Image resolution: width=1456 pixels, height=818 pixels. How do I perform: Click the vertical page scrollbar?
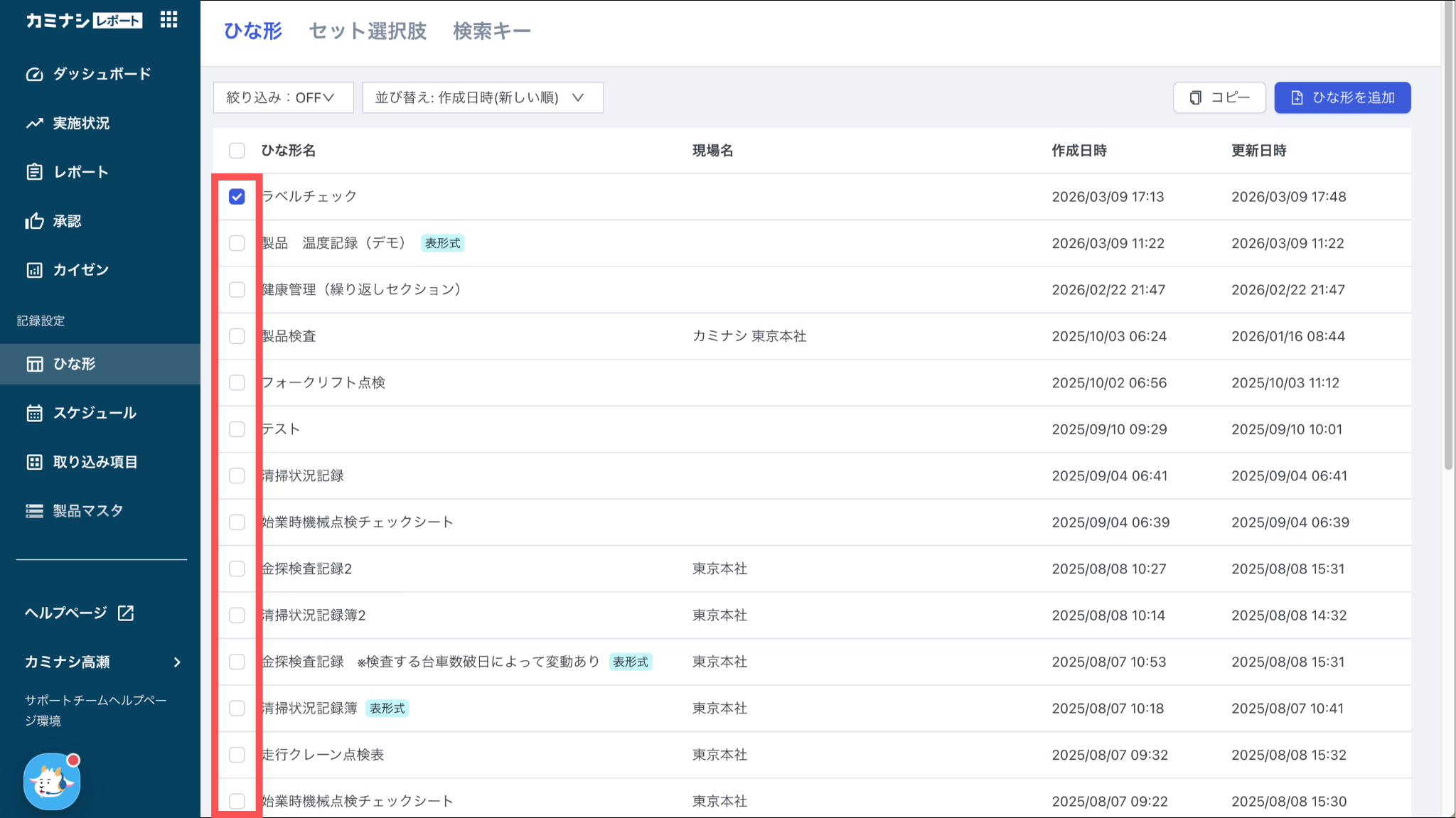tap(1448, 235)
